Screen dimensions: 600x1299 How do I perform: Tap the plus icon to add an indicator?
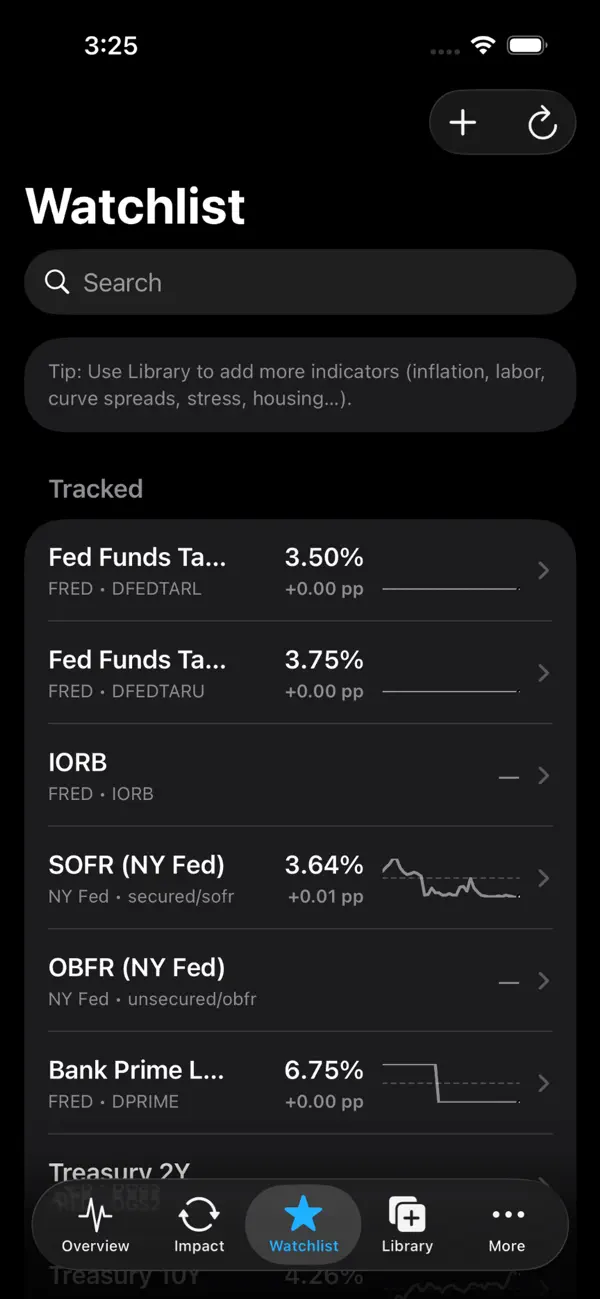pyautogui.click(x=462, y=122)
